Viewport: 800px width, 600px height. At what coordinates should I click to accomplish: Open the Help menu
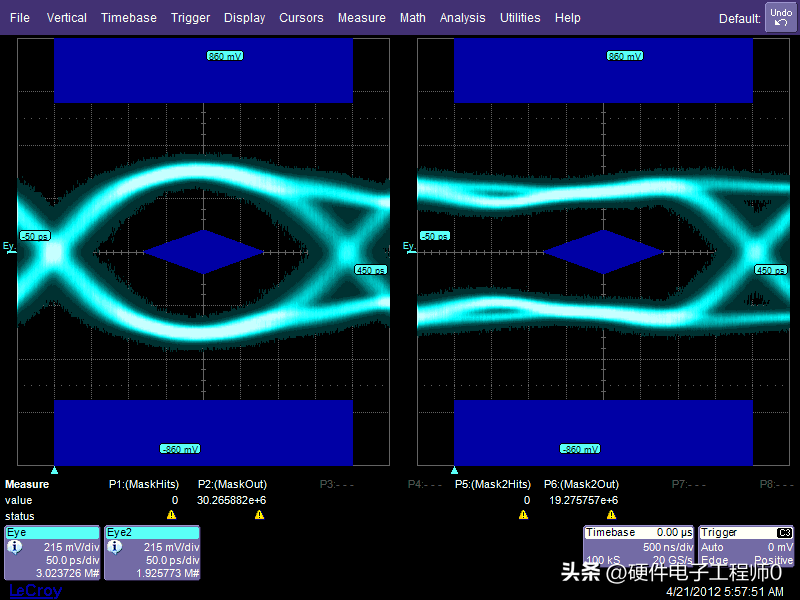[567, 18]
